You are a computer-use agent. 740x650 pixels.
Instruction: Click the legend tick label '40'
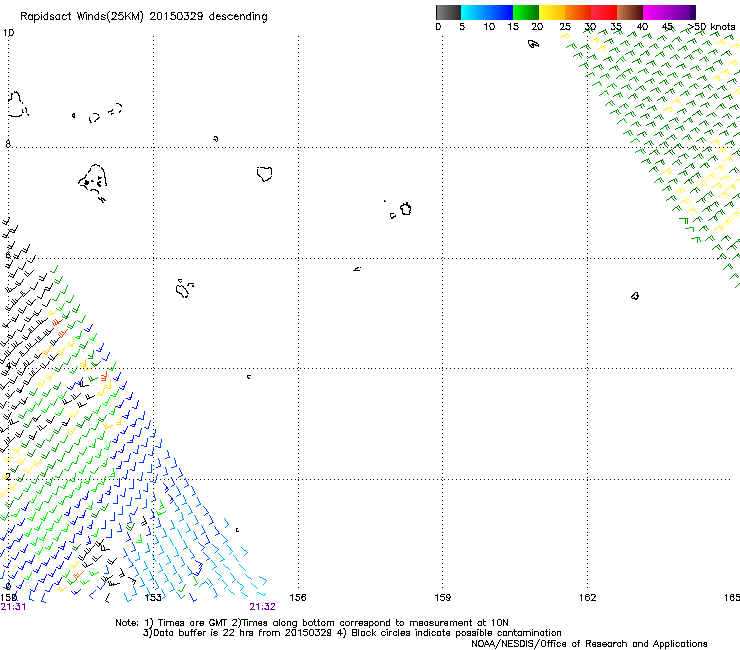pyautogui.click(x=642, y=27)
